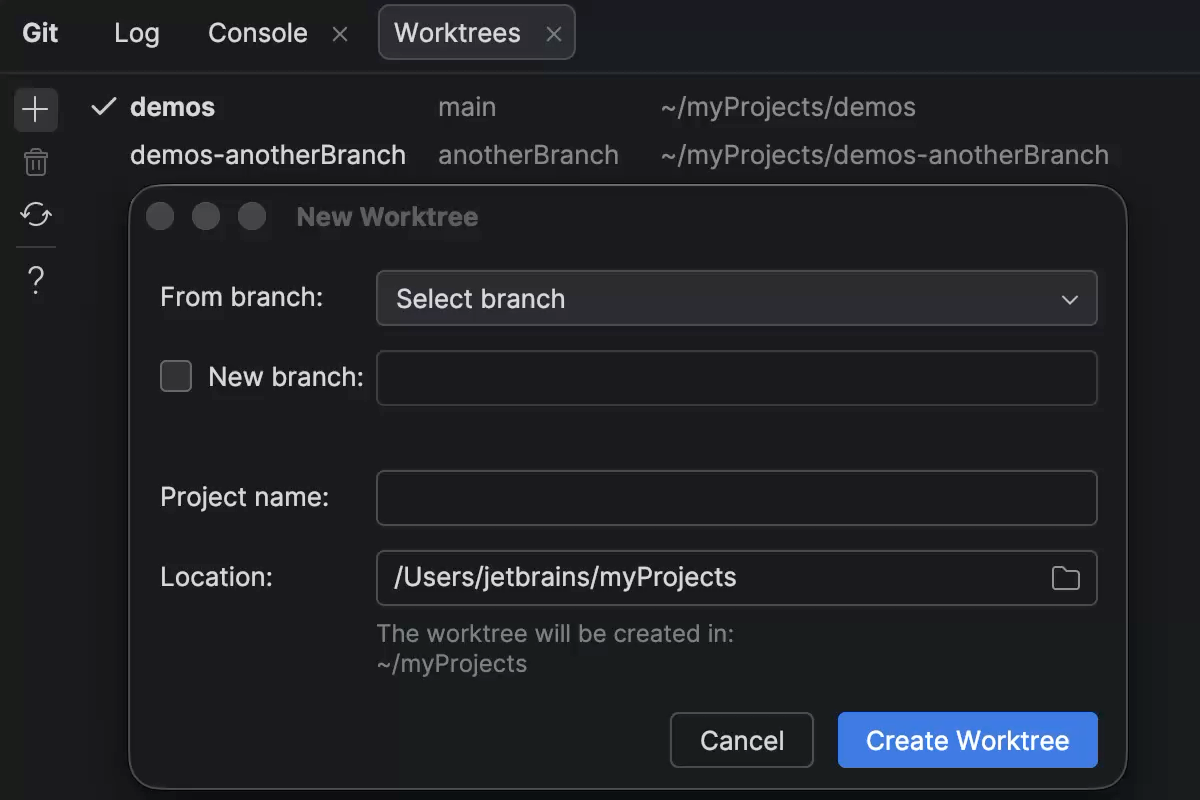This screenshot has height=800, width=1200.
Task: Enable the New branch checkbox
Action: point(176,377)
